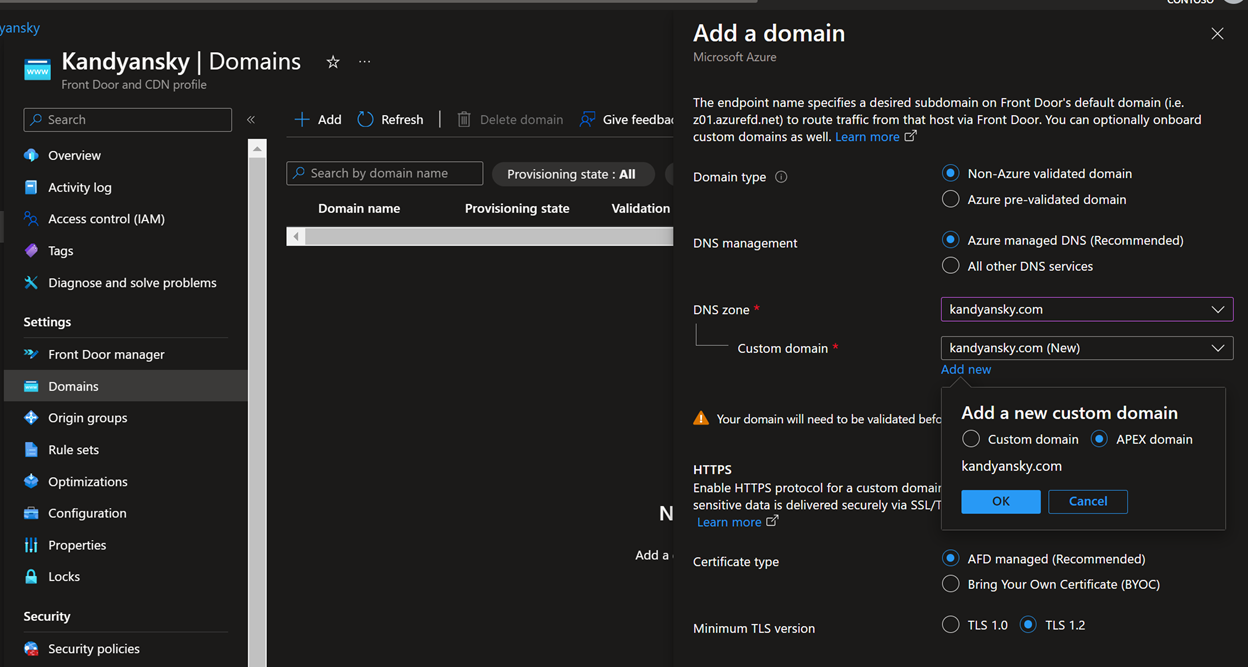Open the Provisioning state filter pill
The image size is (1248, 667).
(x=572, y=174)
